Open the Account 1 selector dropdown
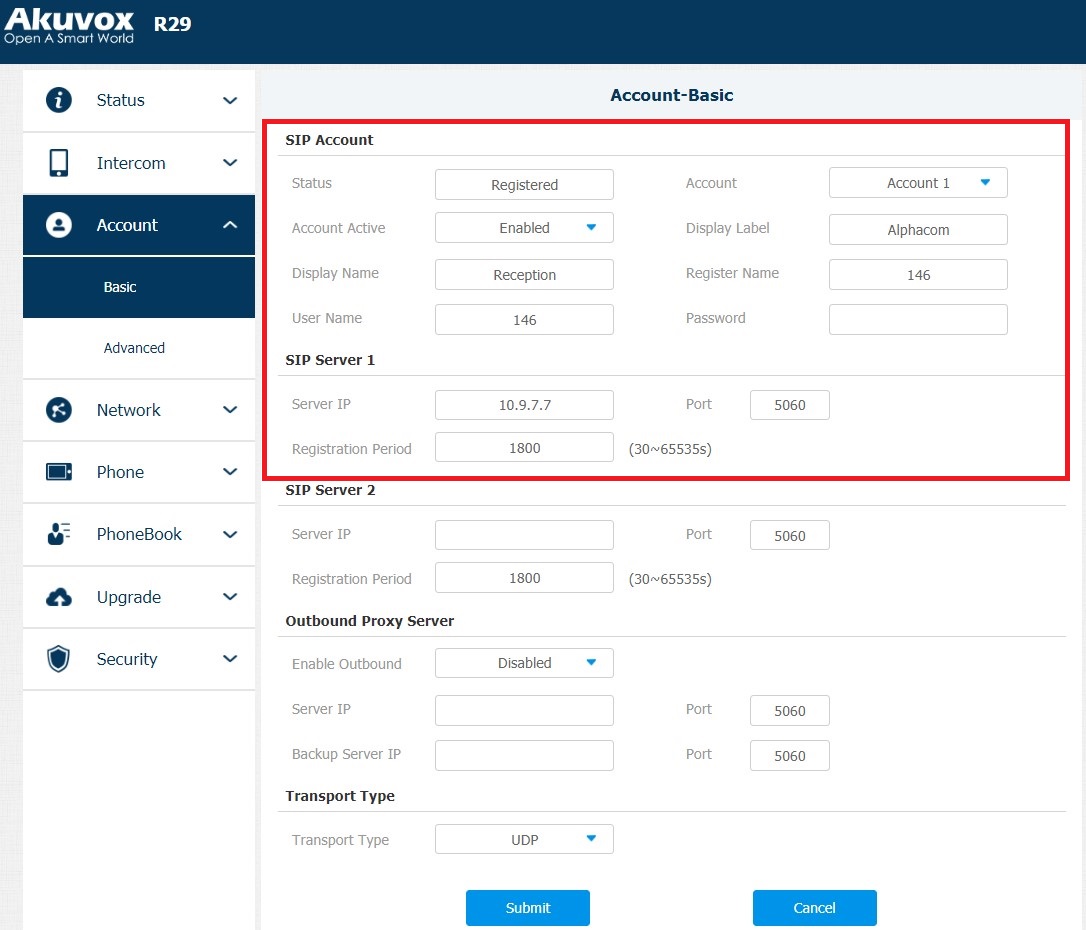The image size is (1086, 930). point(918,183)
